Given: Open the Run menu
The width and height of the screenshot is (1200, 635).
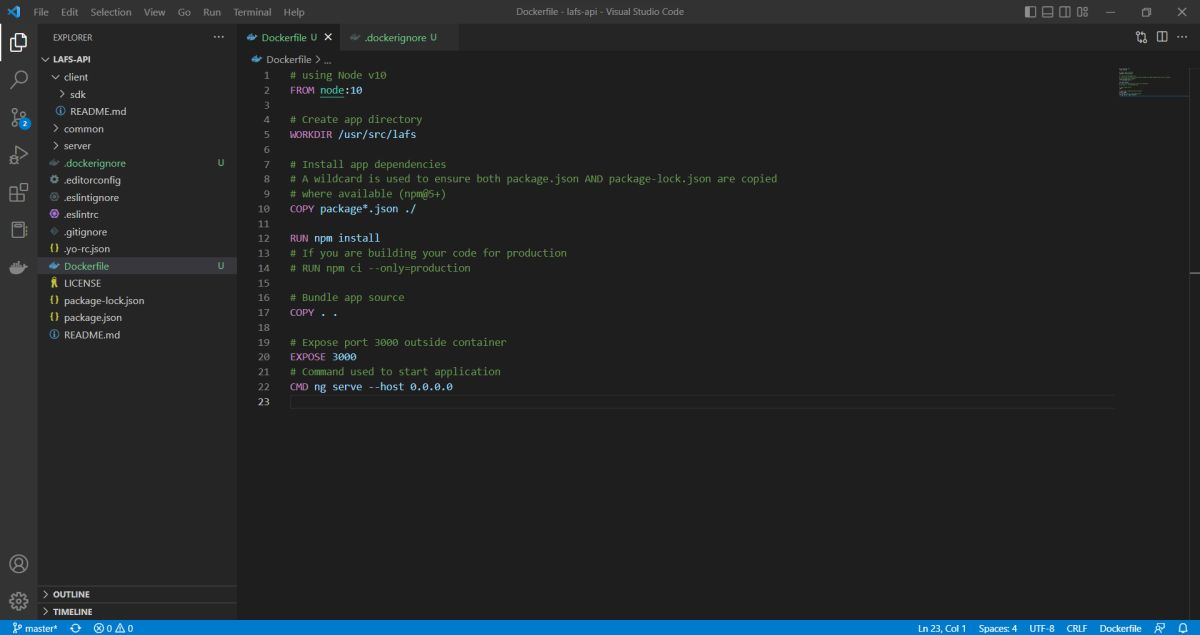Looking at the screenshot, I should (x=212, y=12).
